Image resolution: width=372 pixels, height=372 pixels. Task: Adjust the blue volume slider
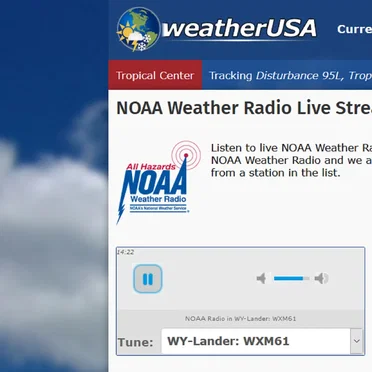click(x=291, y=278)
